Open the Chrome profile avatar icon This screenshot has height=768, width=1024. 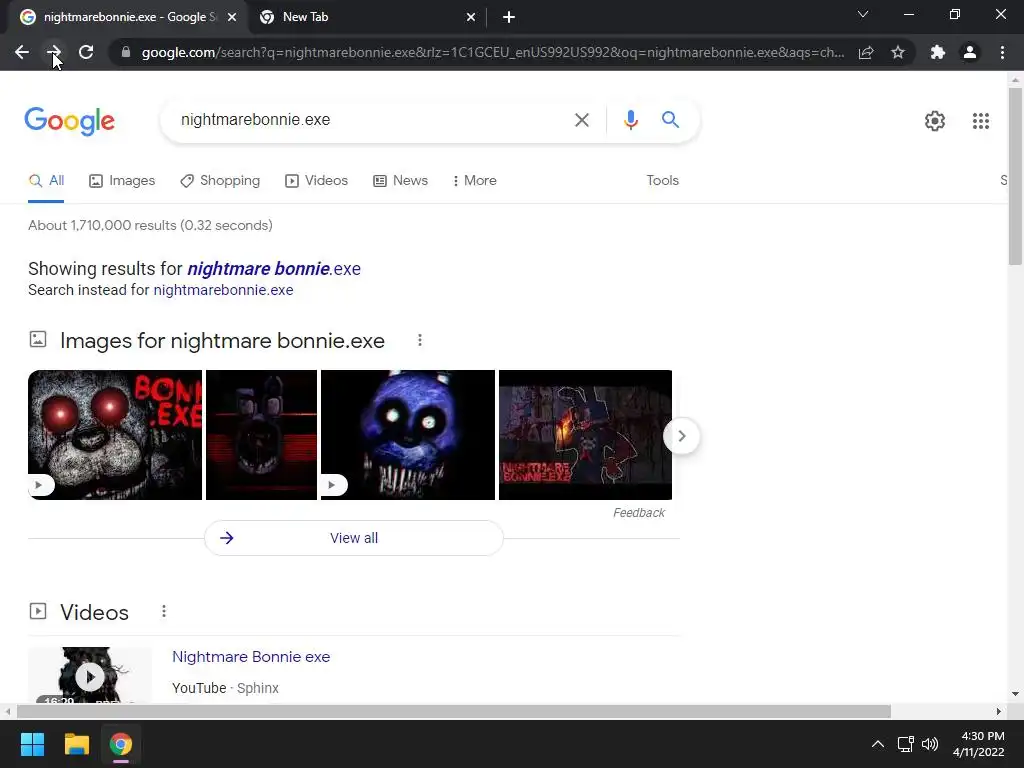coord(970,52)
